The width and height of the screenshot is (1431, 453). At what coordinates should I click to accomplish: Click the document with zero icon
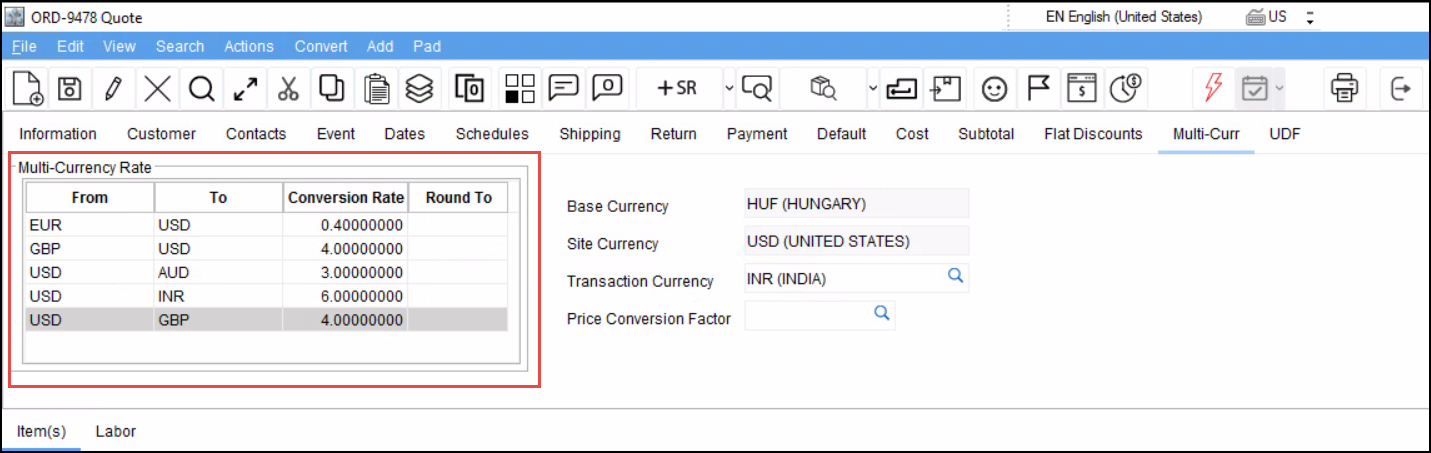[x=470, y=89]
